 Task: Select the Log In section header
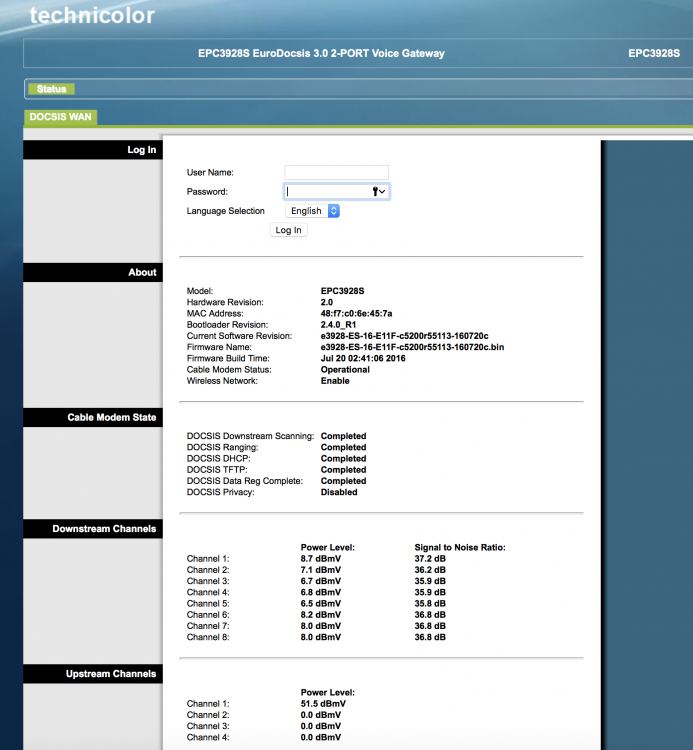click(93, 150)
